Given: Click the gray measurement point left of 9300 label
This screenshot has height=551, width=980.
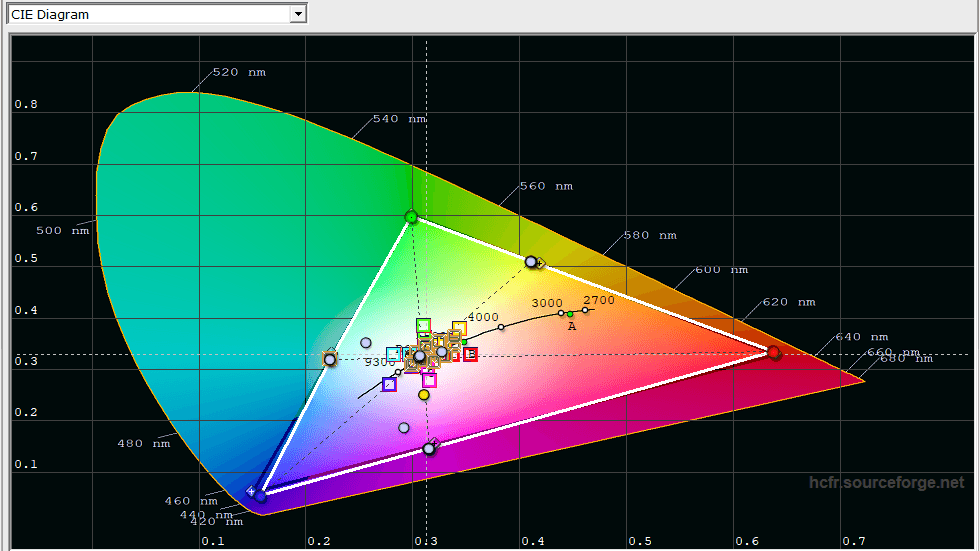Looking at the screenshot, I should tap(366, 343).
